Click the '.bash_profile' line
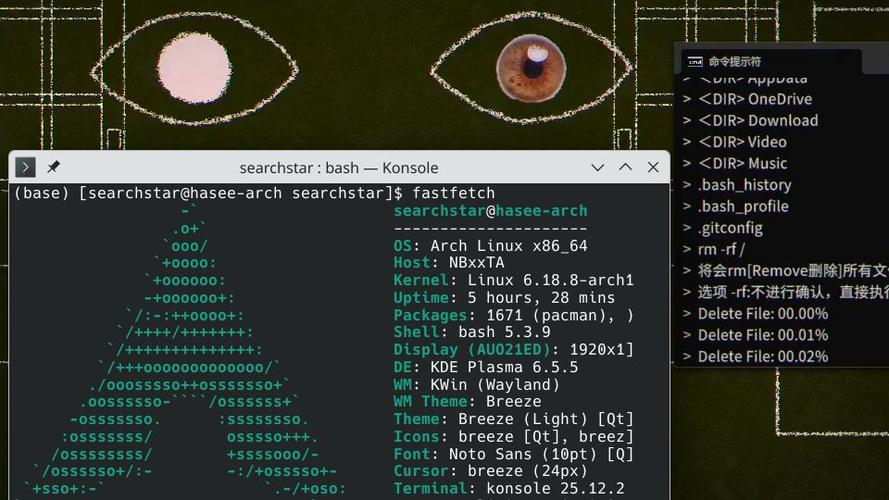Viewport: 889px width, 500px height. tap(736, 206)
